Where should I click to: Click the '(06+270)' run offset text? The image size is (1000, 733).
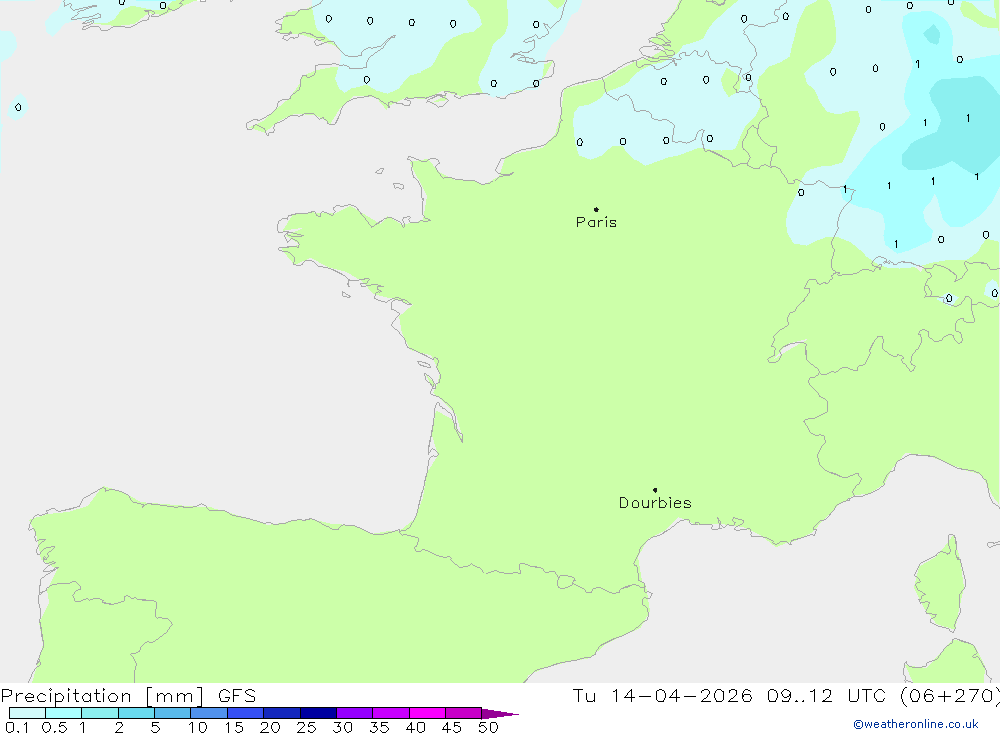[950, 696]
